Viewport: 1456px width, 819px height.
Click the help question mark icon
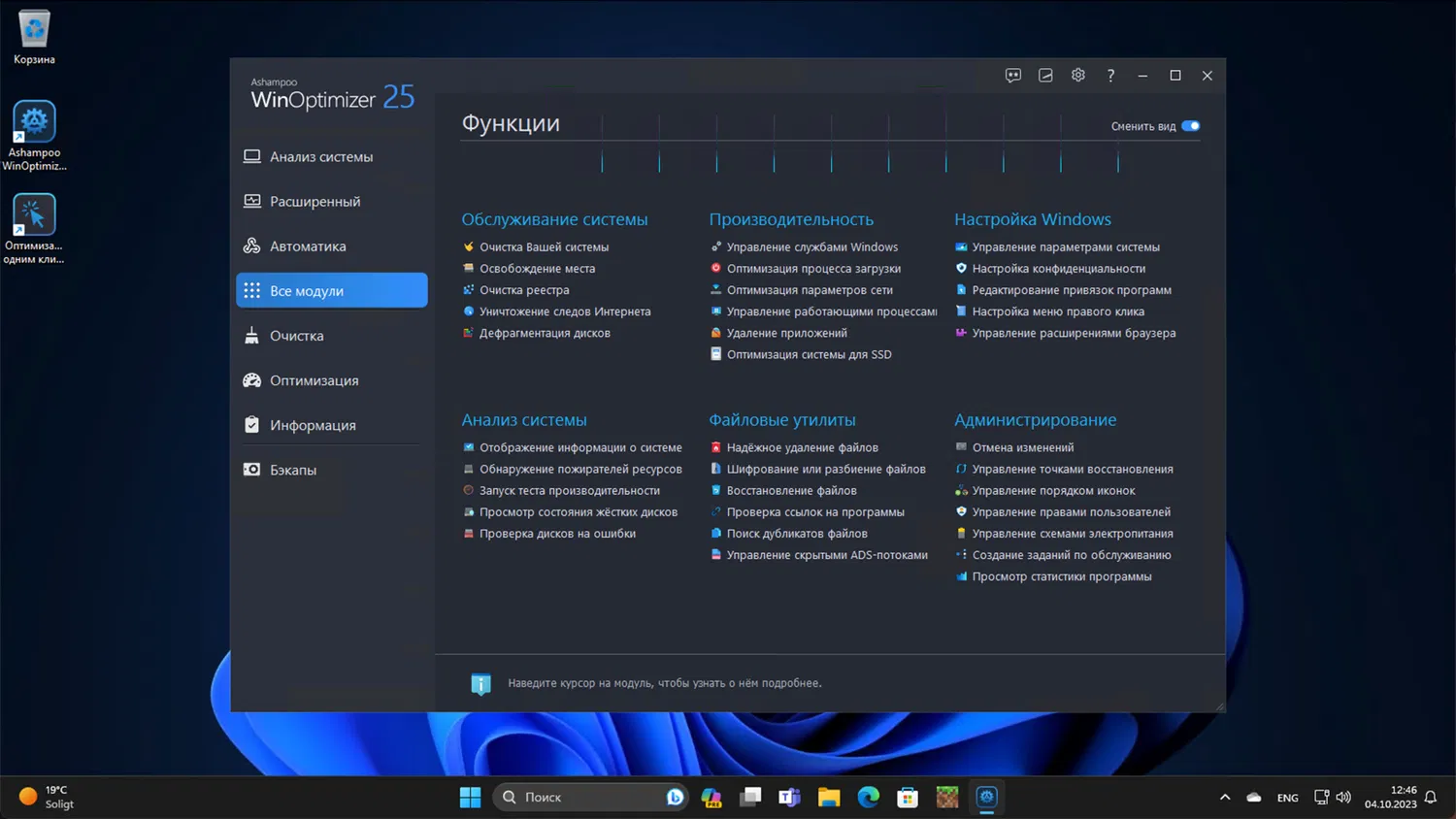1110,76
